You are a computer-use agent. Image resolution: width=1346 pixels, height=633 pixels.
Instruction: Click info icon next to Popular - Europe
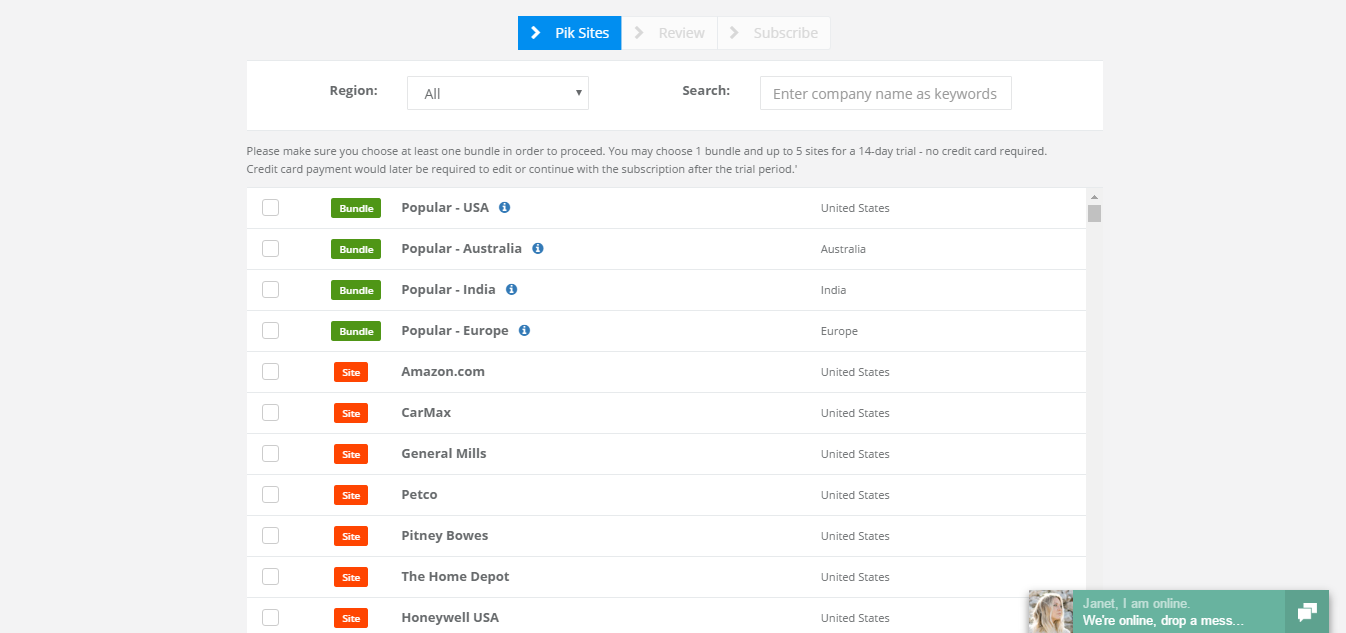point(524,330)
